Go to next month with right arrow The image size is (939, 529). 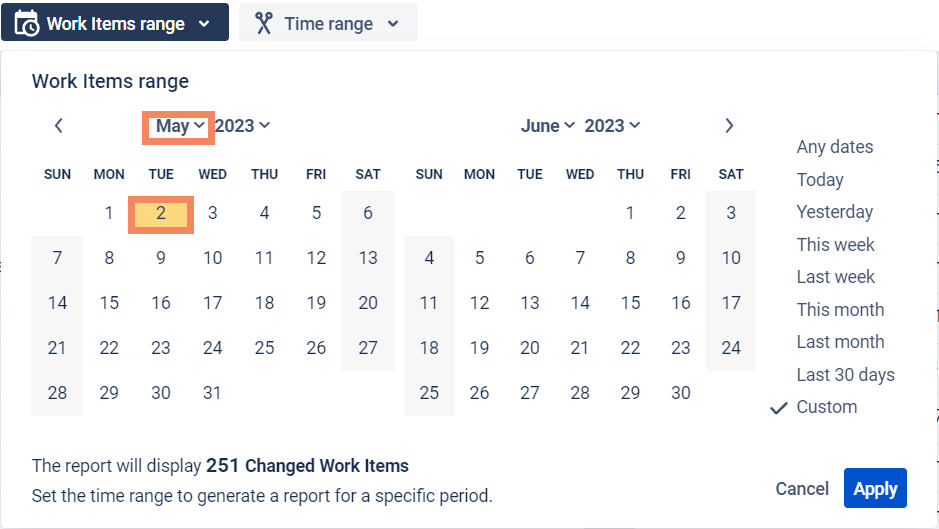pos(729,126)
